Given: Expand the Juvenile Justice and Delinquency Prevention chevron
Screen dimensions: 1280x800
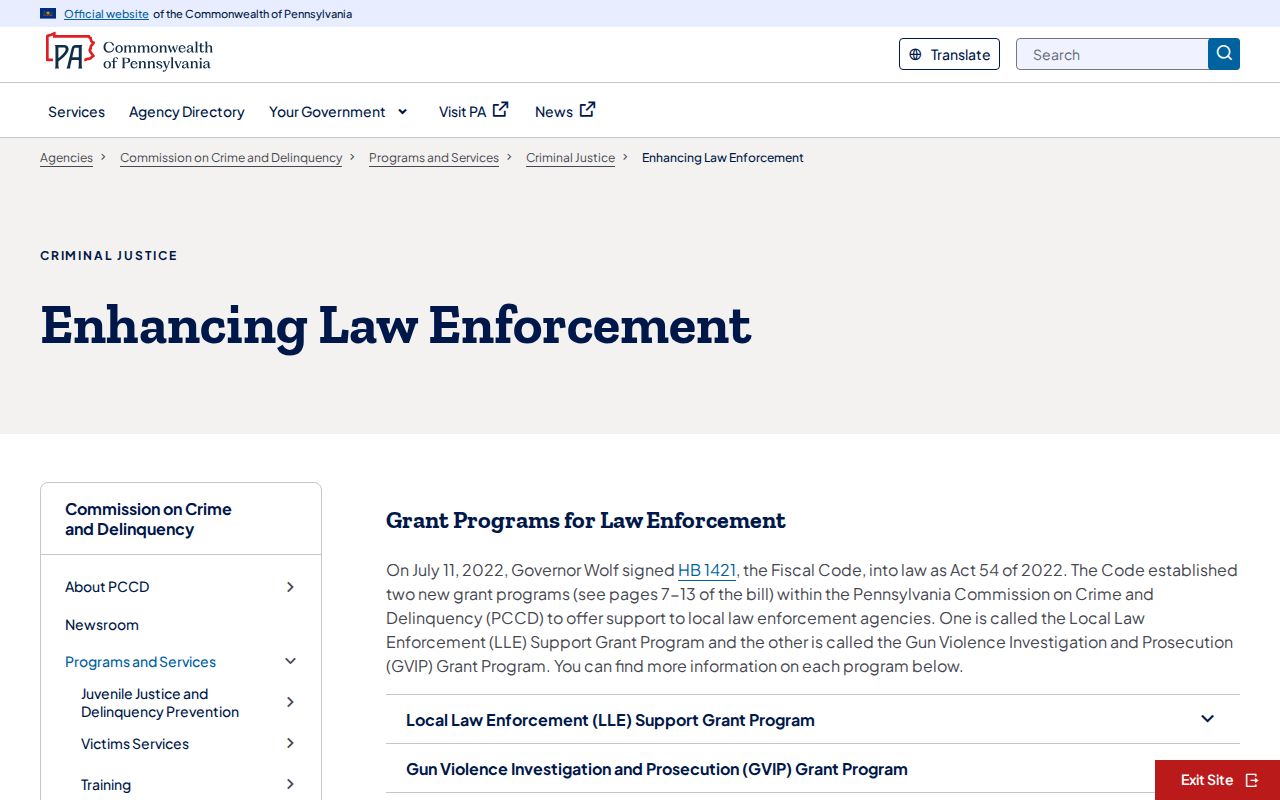Looking at the screenshot, I should coord(290,702).
